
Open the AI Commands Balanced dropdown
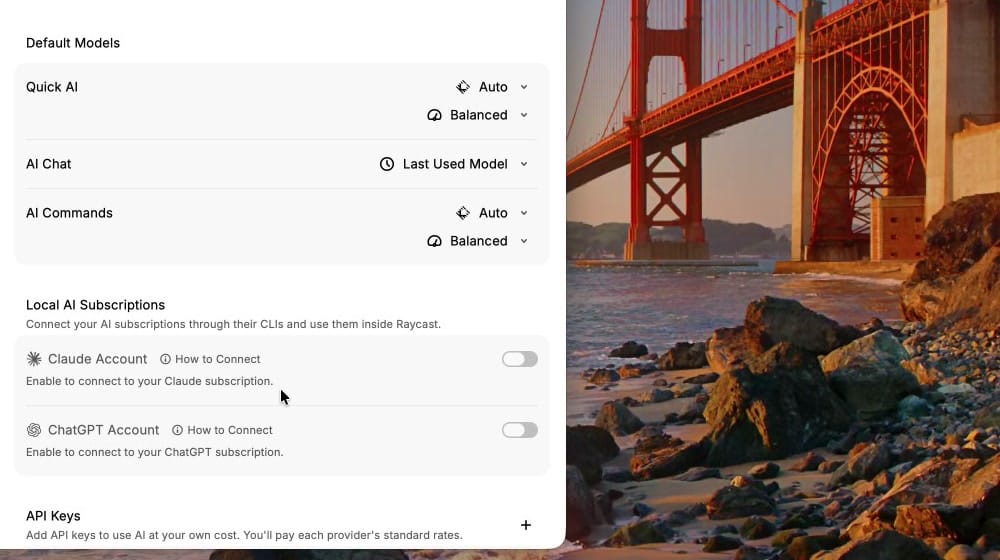coord(478,241)
